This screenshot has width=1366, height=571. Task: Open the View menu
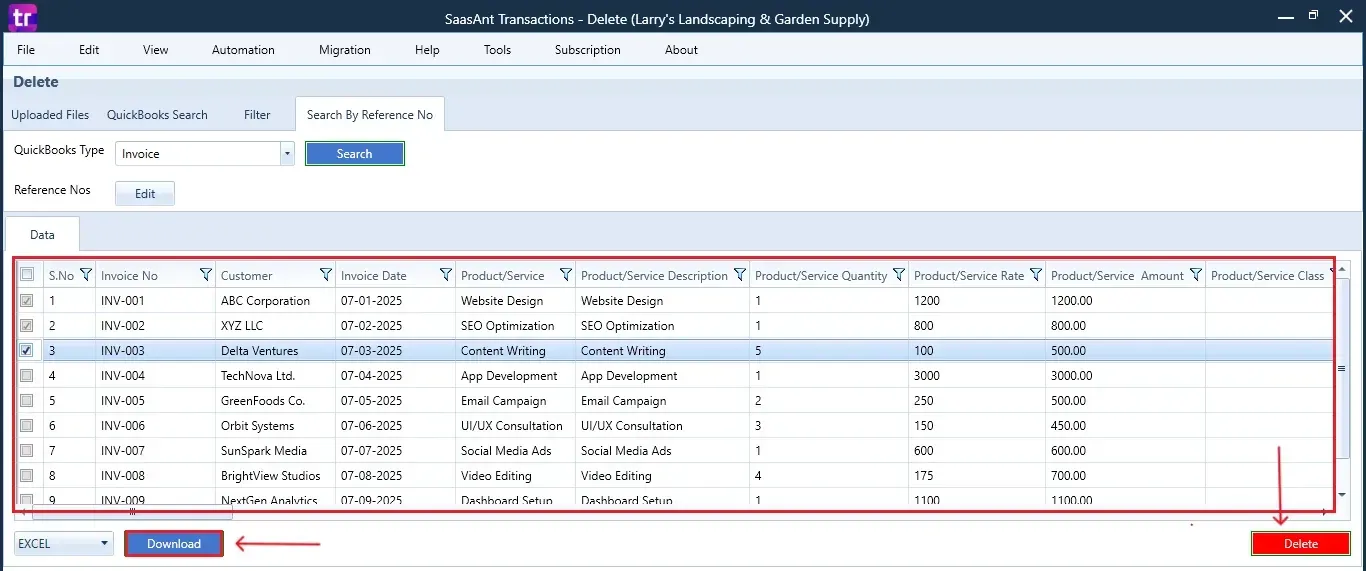coord(156,50)
